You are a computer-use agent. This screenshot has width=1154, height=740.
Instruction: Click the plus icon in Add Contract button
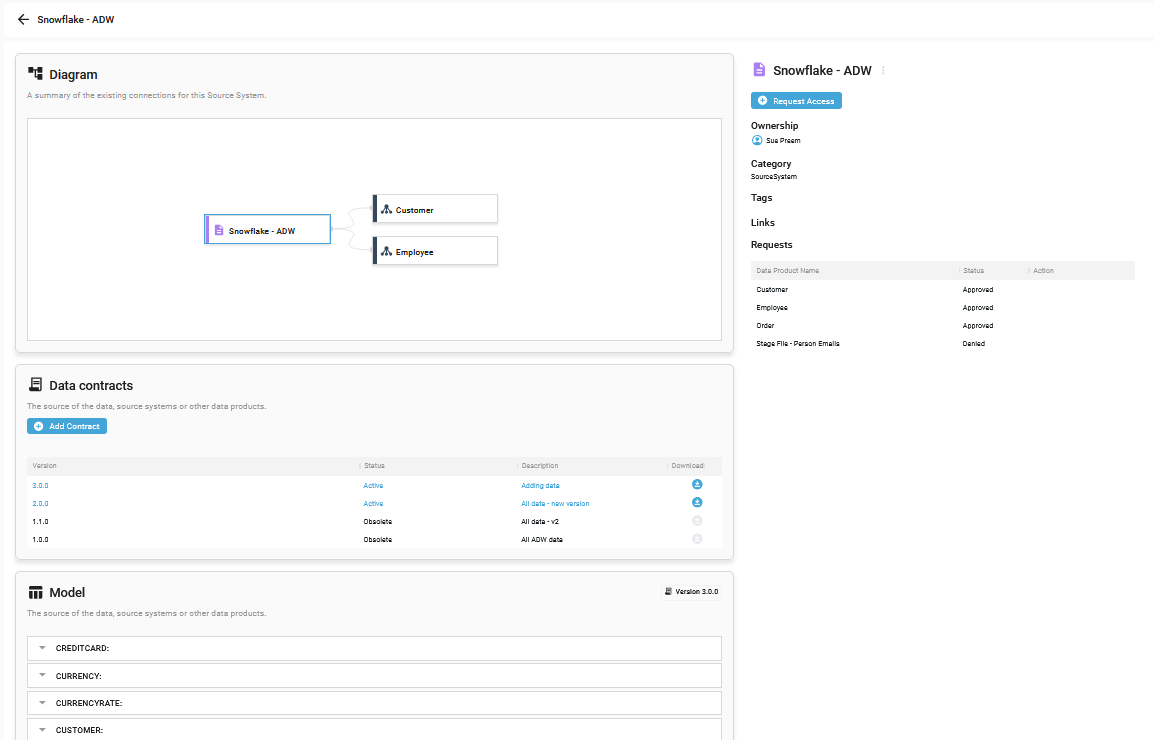point(38,426)
